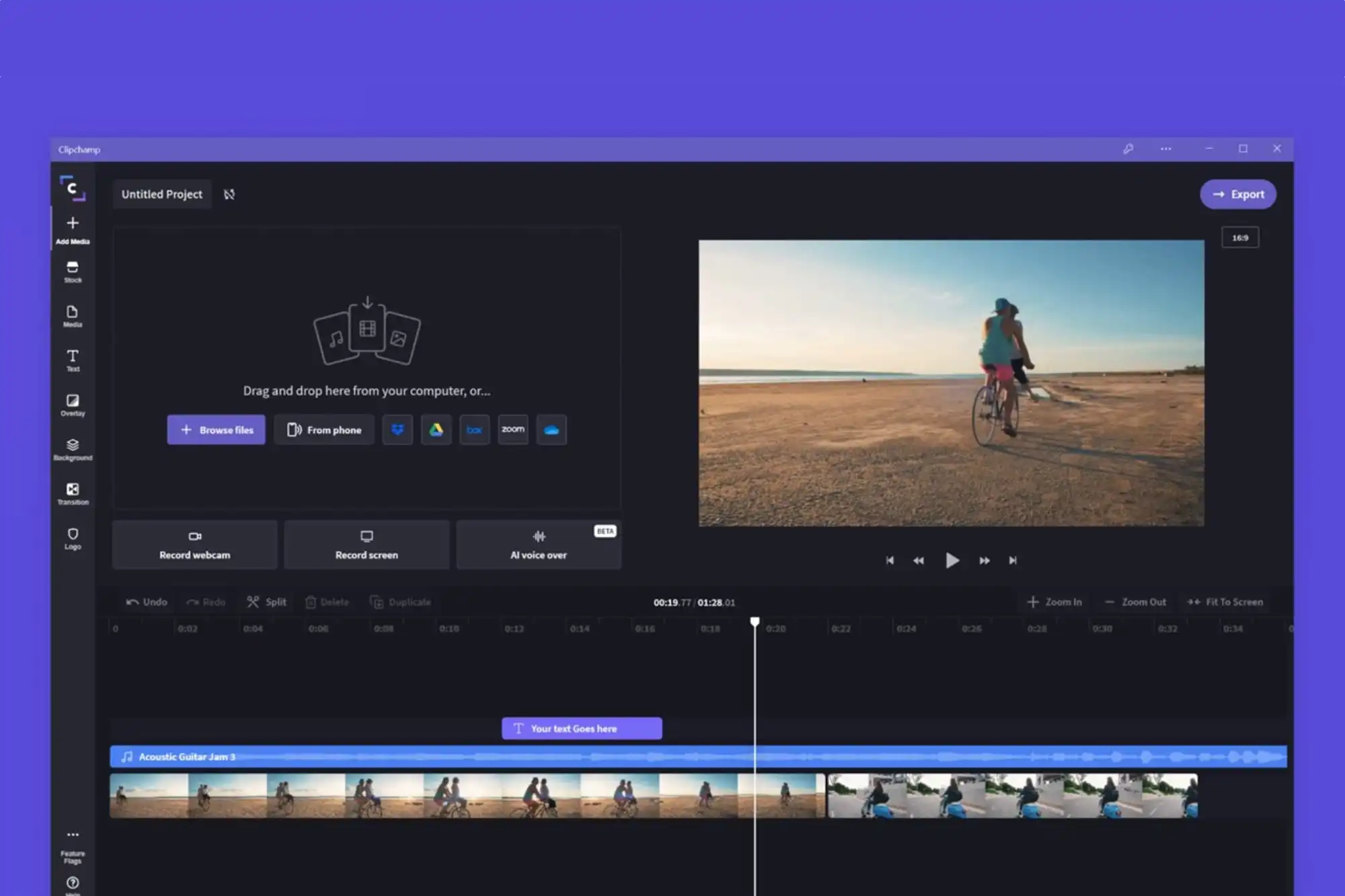Open the Text sidebar tab
Screen dimensions: 1345x896
point(73,360)
